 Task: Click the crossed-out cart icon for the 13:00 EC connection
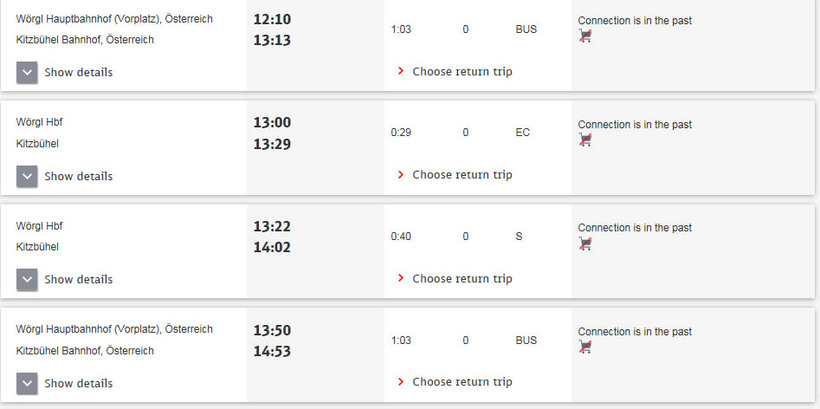click(585, 140)
